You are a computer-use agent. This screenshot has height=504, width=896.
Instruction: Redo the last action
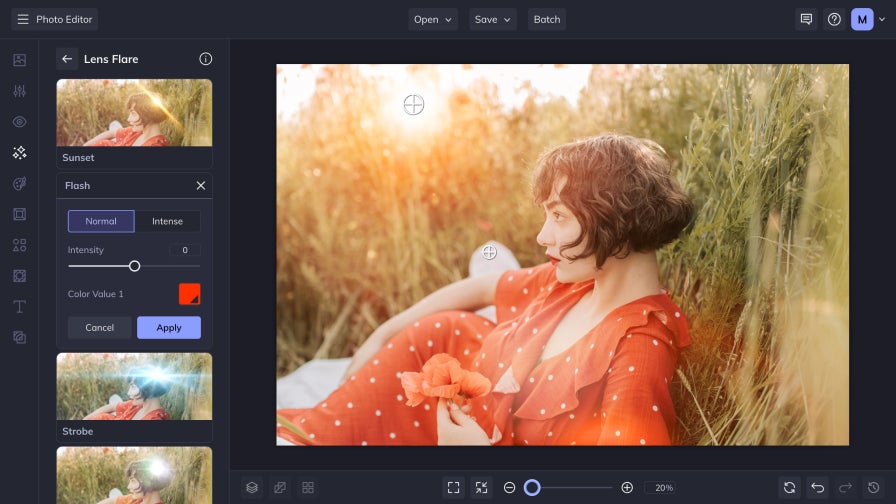(x=846, y=487)
